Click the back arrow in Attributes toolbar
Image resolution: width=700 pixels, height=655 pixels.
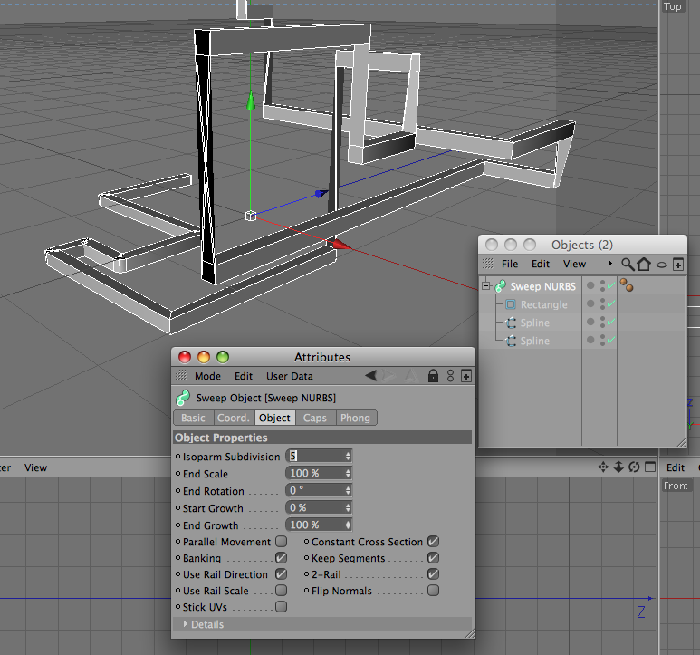(x=371, y=376)
